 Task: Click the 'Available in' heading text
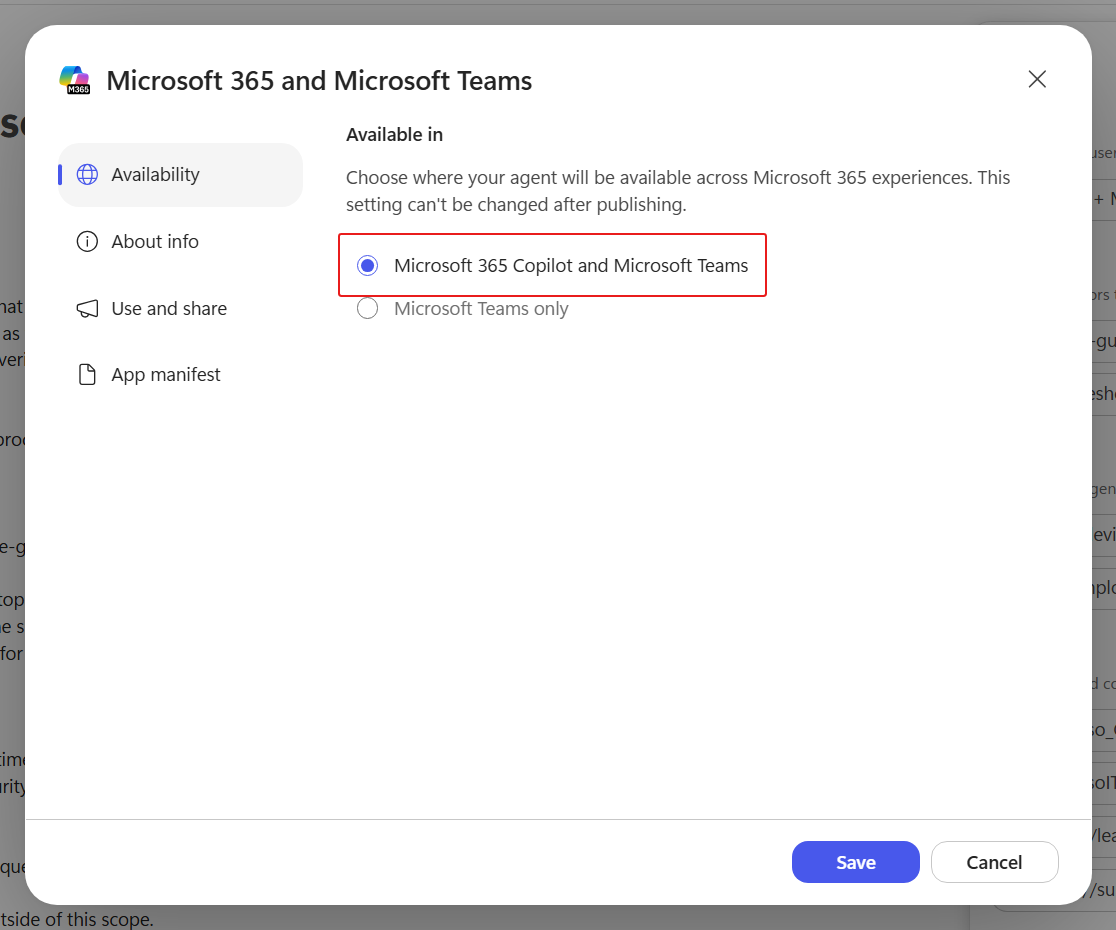(x=394, y=134)
